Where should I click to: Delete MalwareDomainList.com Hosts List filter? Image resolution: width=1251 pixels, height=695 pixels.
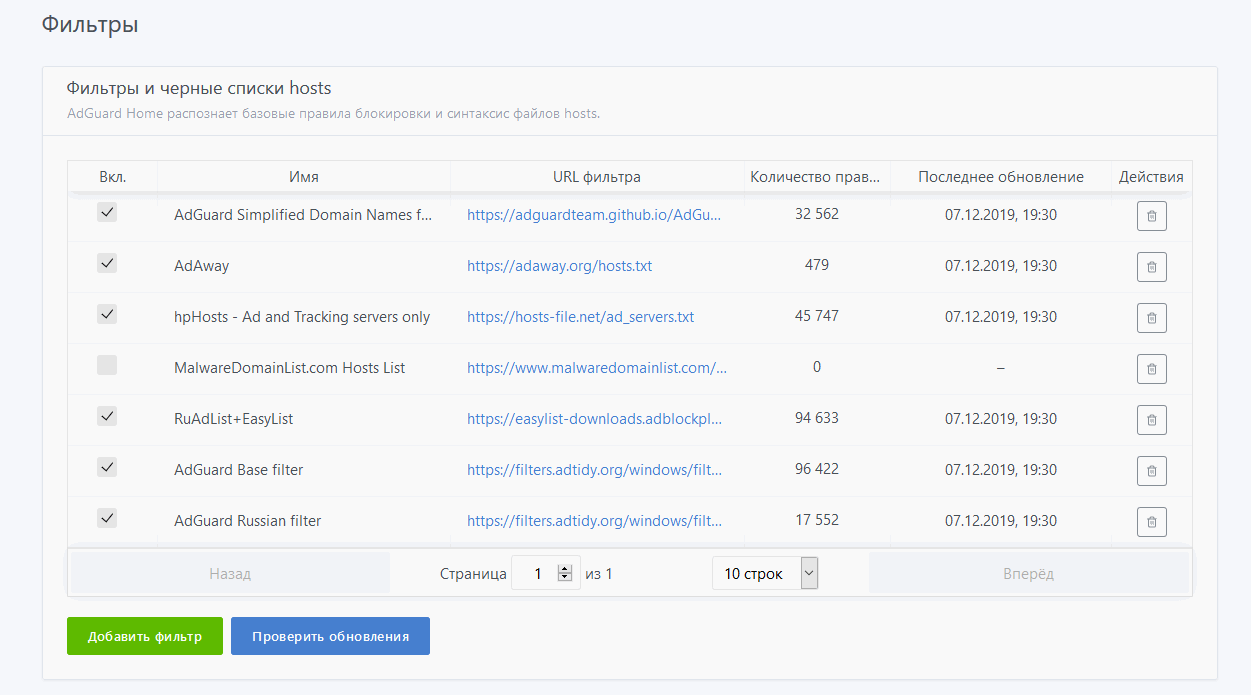pyautogui.click(x=1151, y=369)
